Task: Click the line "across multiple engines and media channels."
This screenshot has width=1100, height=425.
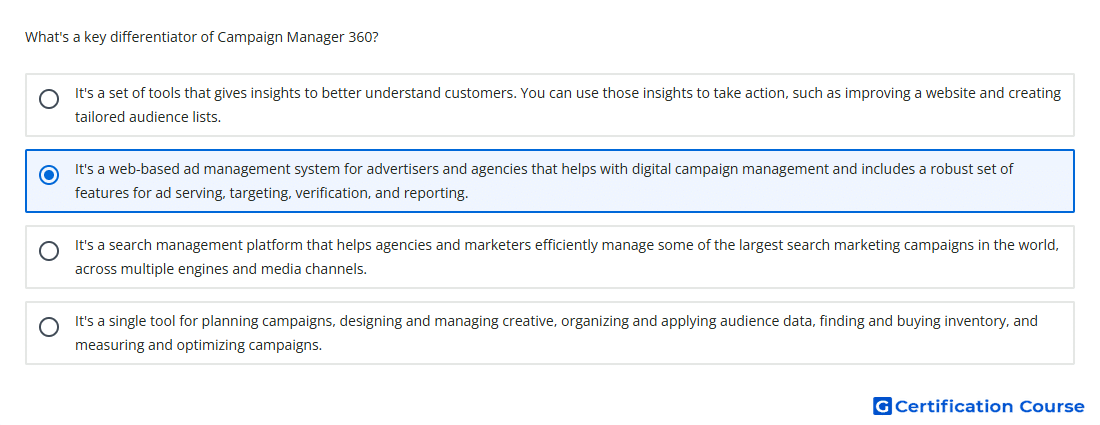Action: [x=221, y=269]
